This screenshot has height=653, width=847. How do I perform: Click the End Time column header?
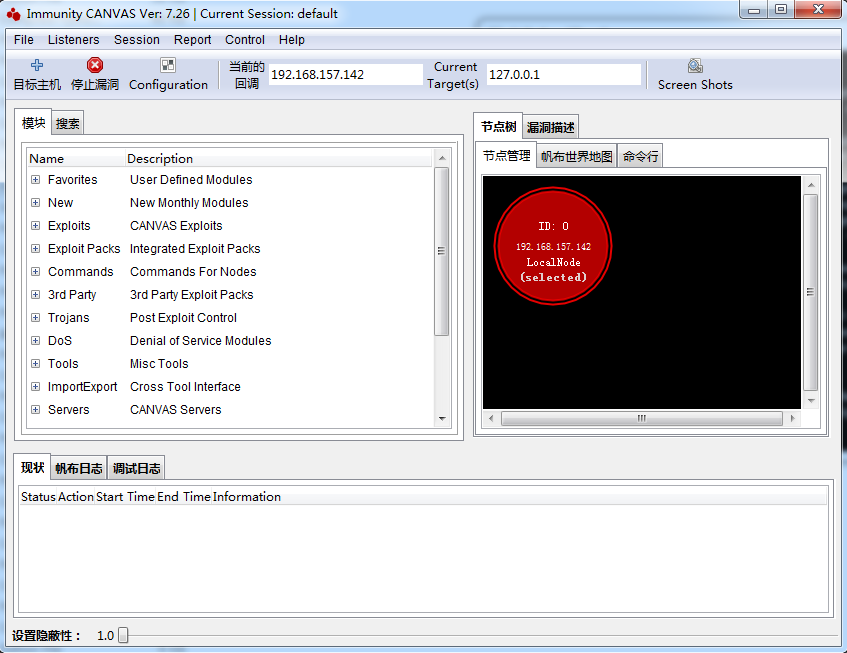pyautogui.click(x=184, y=497)
